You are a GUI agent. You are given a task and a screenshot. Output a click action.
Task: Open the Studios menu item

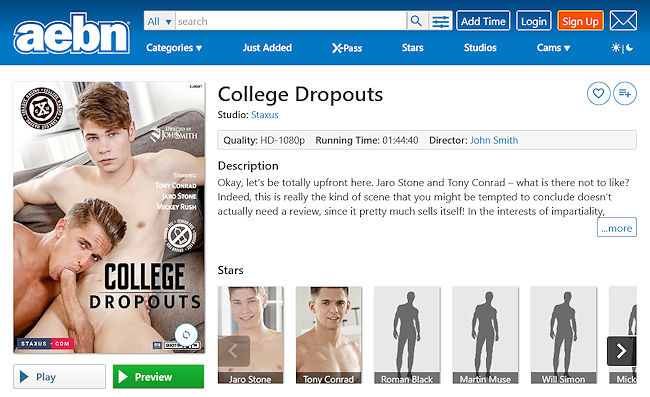pyautogui.click(x=480, y=48)
